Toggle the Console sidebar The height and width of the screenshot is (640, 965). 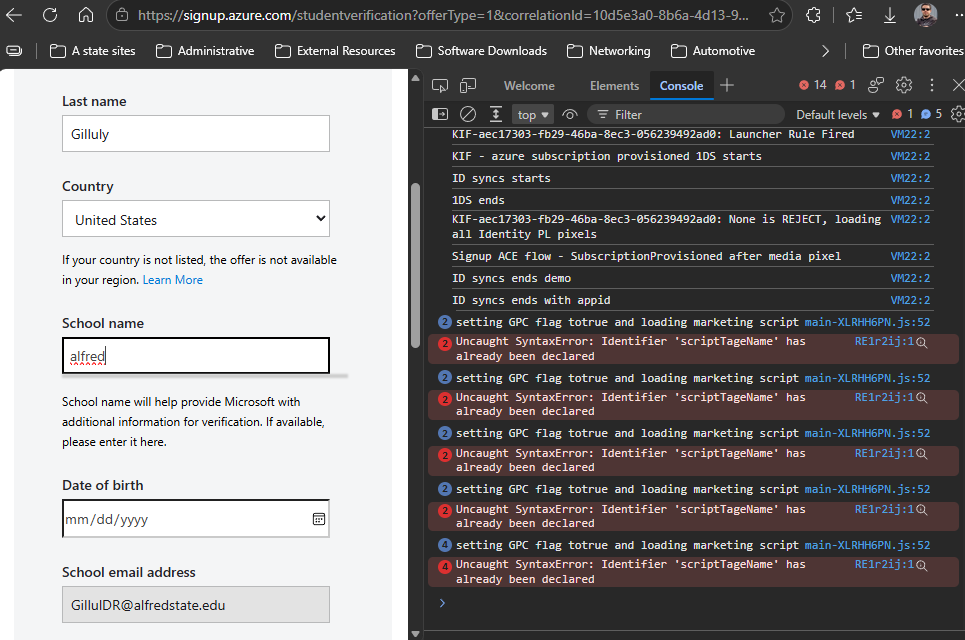click(440, 114)
